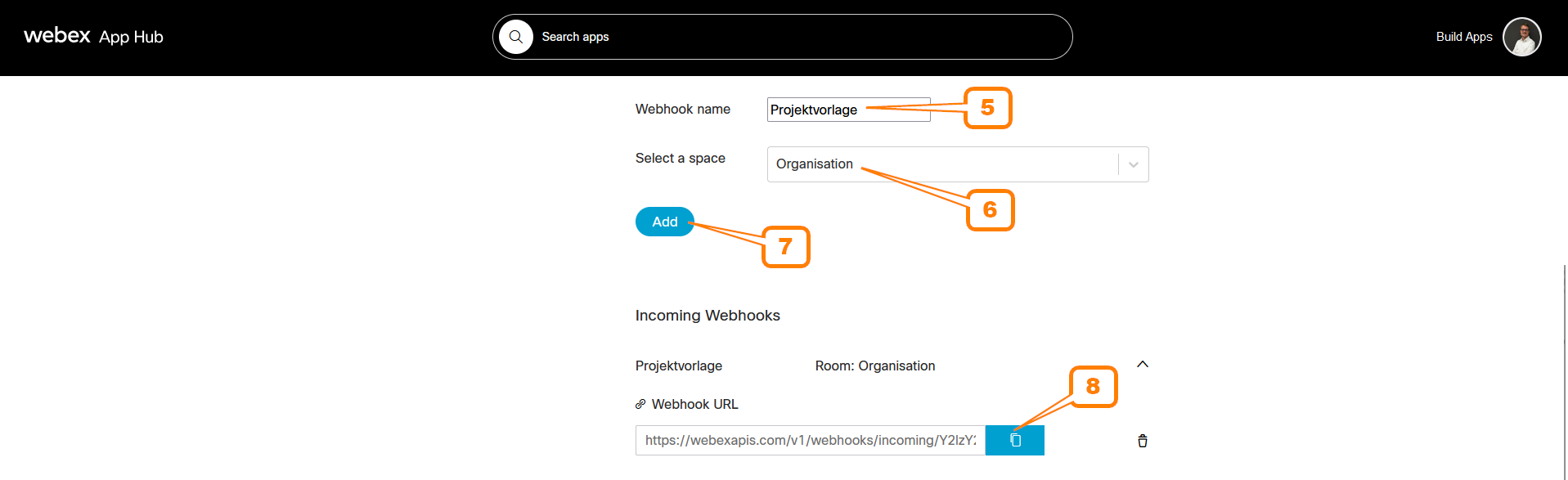1568x480 pixels.
Task: Click the Incoming Webhooks heading
Action: pos(708,316)
